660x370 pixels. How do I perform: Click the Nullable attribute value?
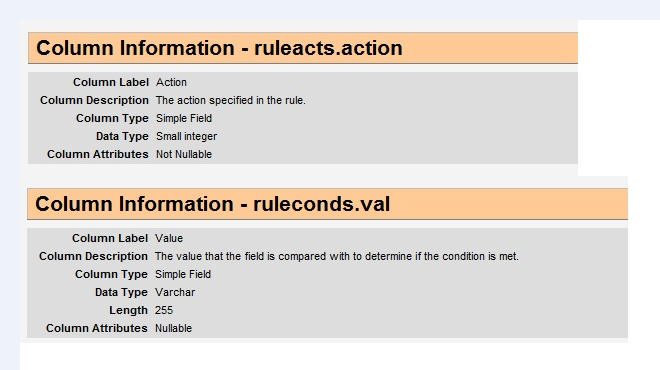pos(173,328)
